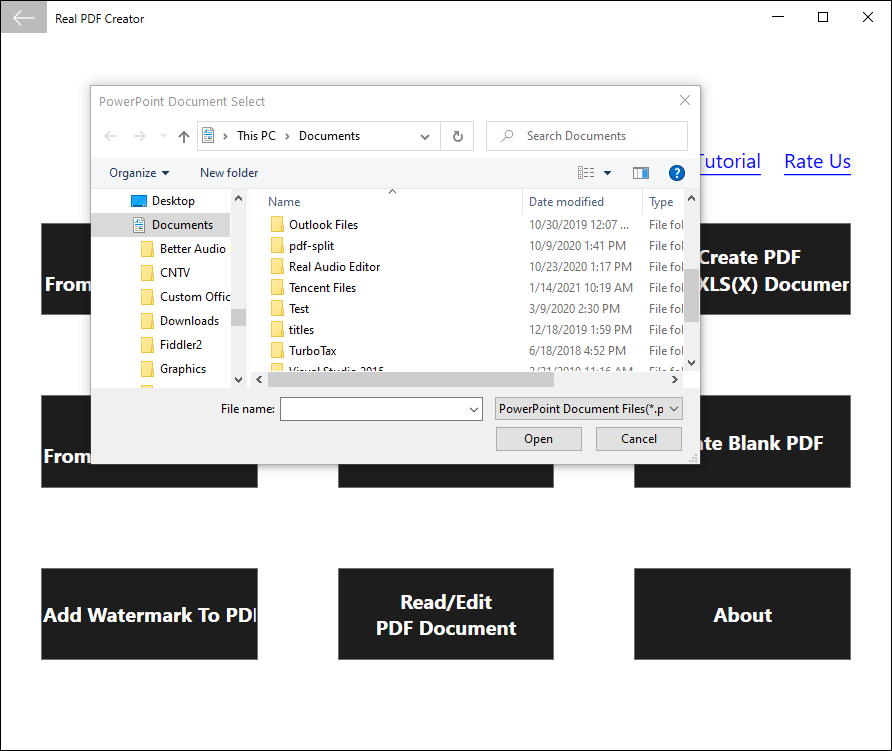Open the Organize menu

point(139,173)
